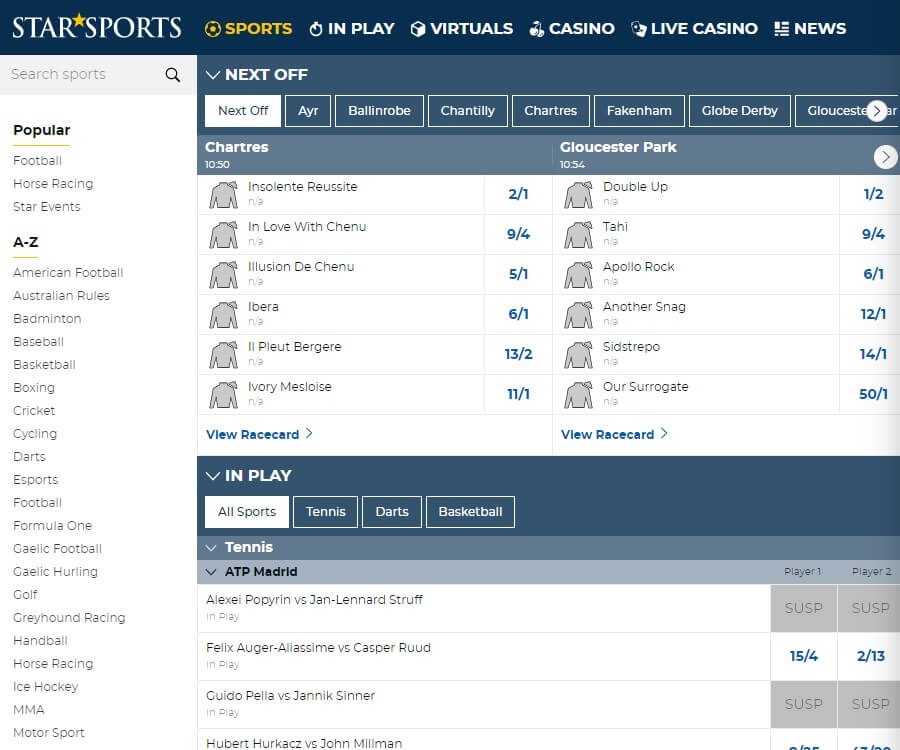Select the Ballinrobe race tab
Screen dimensions: 900x750
379,111
